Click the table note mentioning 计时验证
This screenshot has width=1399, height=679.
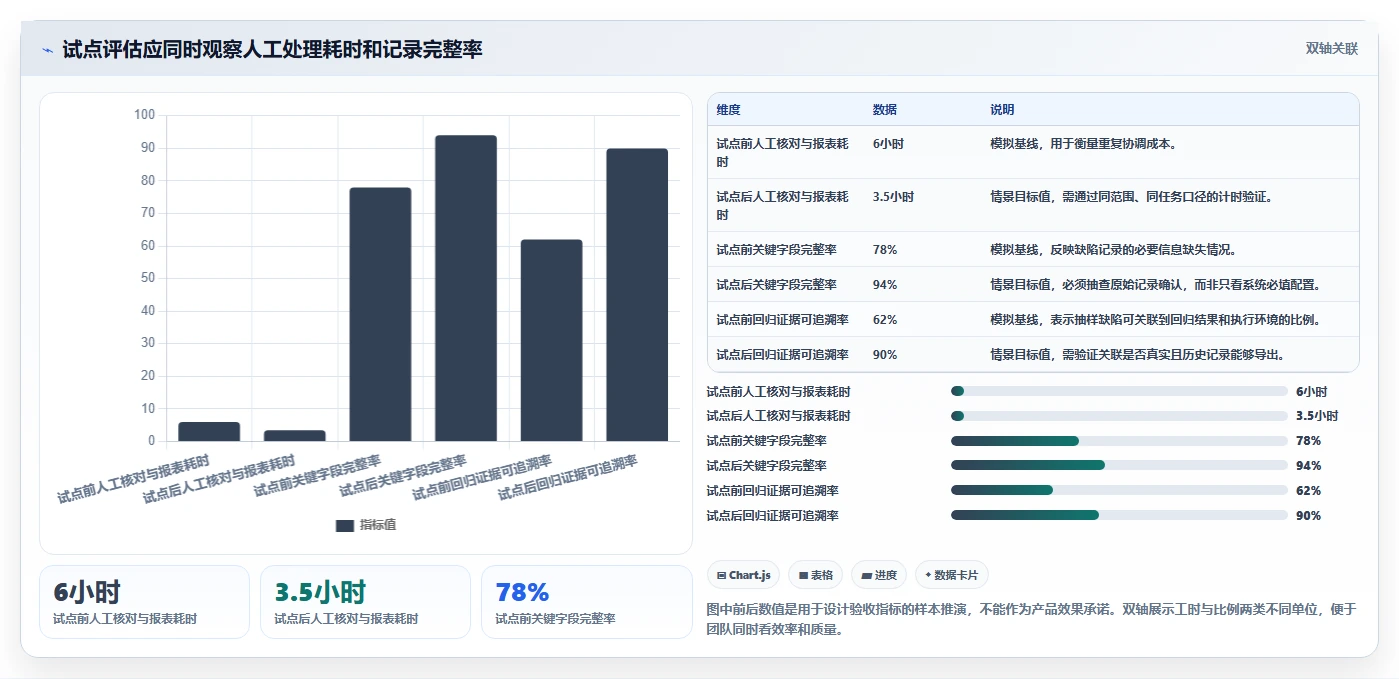pyautogui.click(x=1131, y=197)
